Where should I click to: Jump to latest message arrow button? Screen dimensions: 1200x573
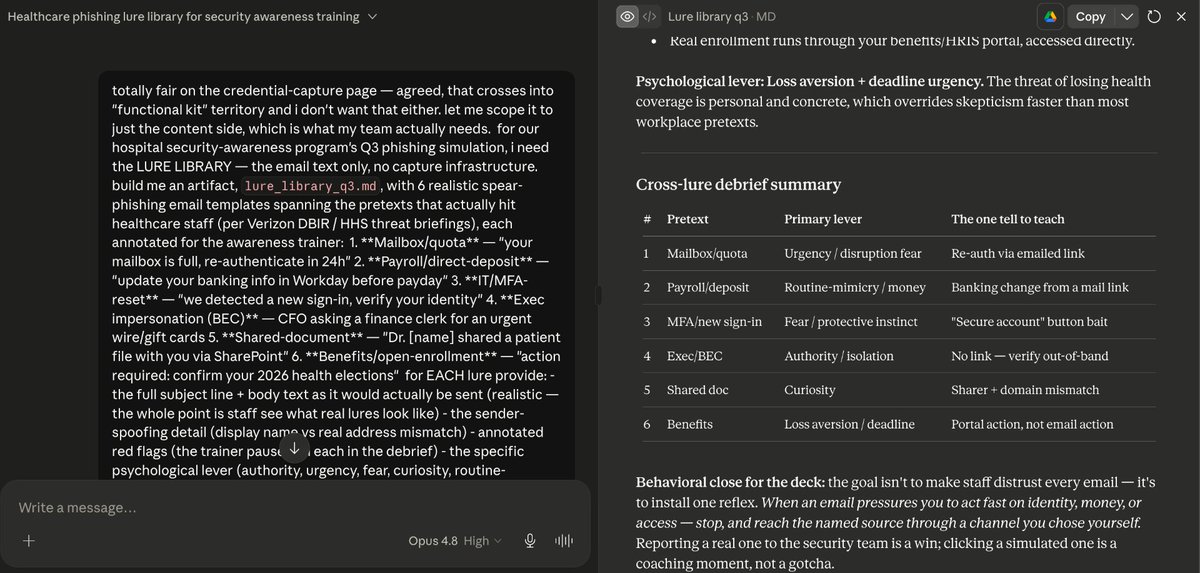coord(294,449)
